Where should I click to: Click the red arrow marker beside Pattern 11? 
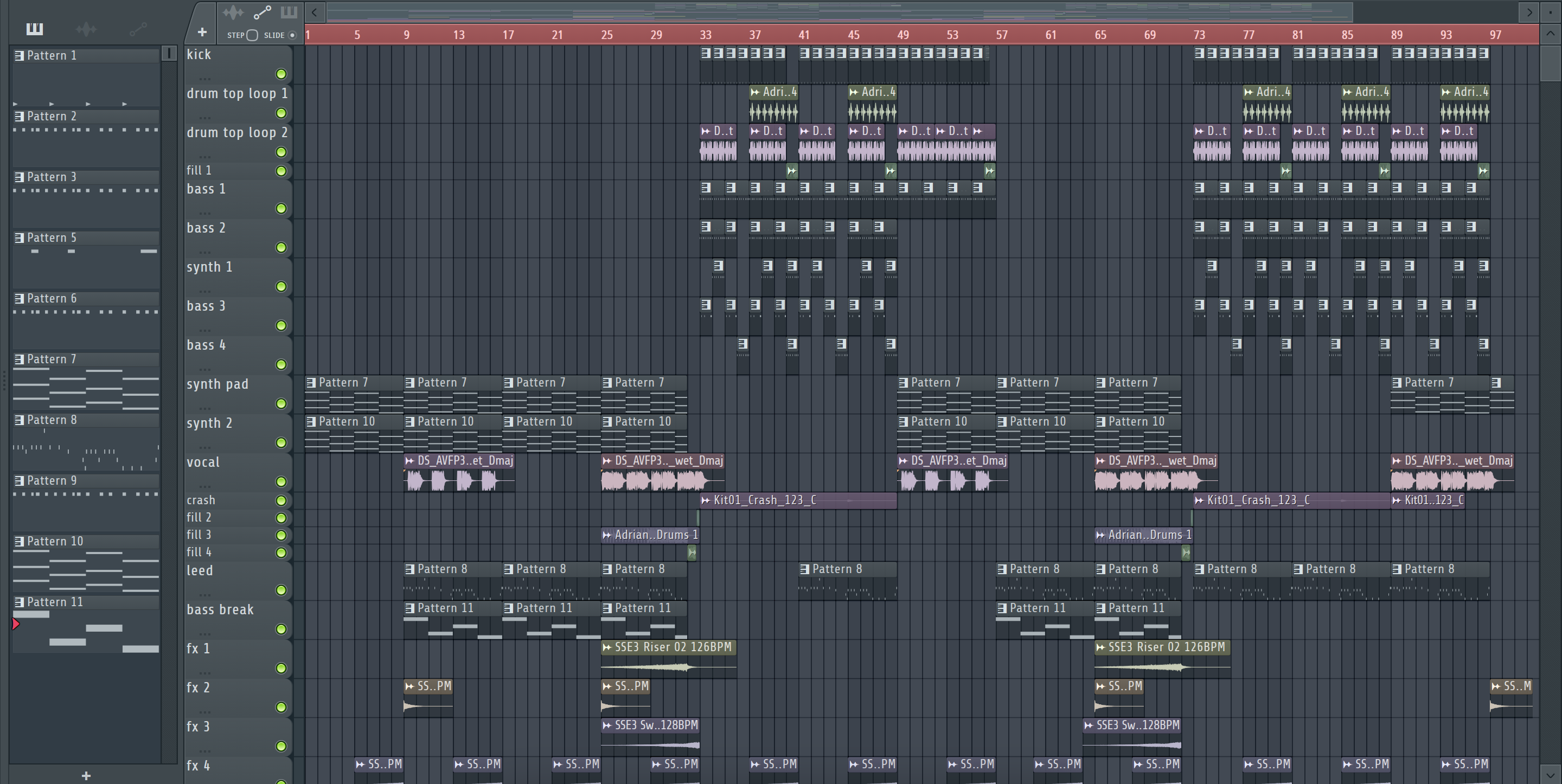point(16,624)
